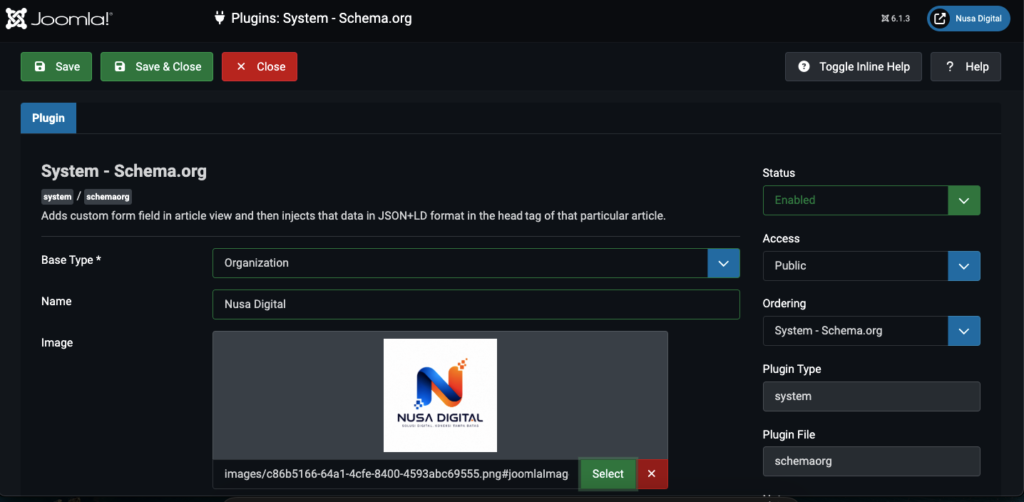Open Nusa Digital site preview button
Viewport: 1024px width, 502px height.
(x=968, y=19)
